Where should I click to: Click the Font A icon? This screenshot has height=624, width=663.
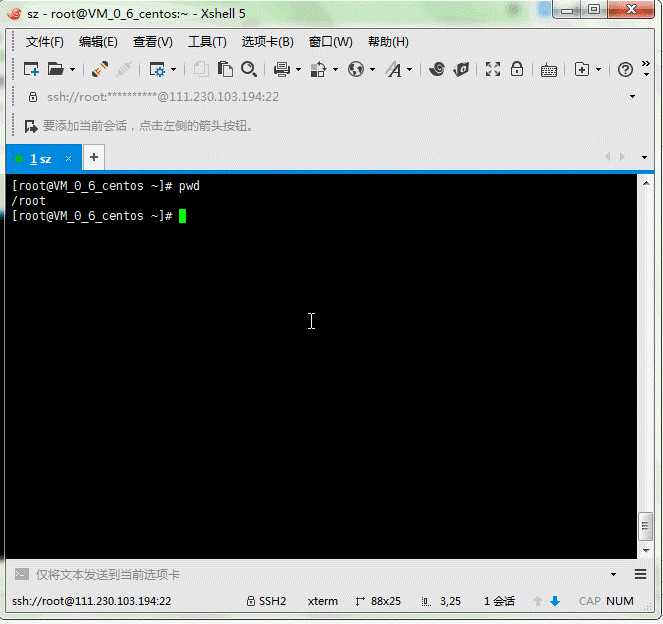tap(393, 69)
